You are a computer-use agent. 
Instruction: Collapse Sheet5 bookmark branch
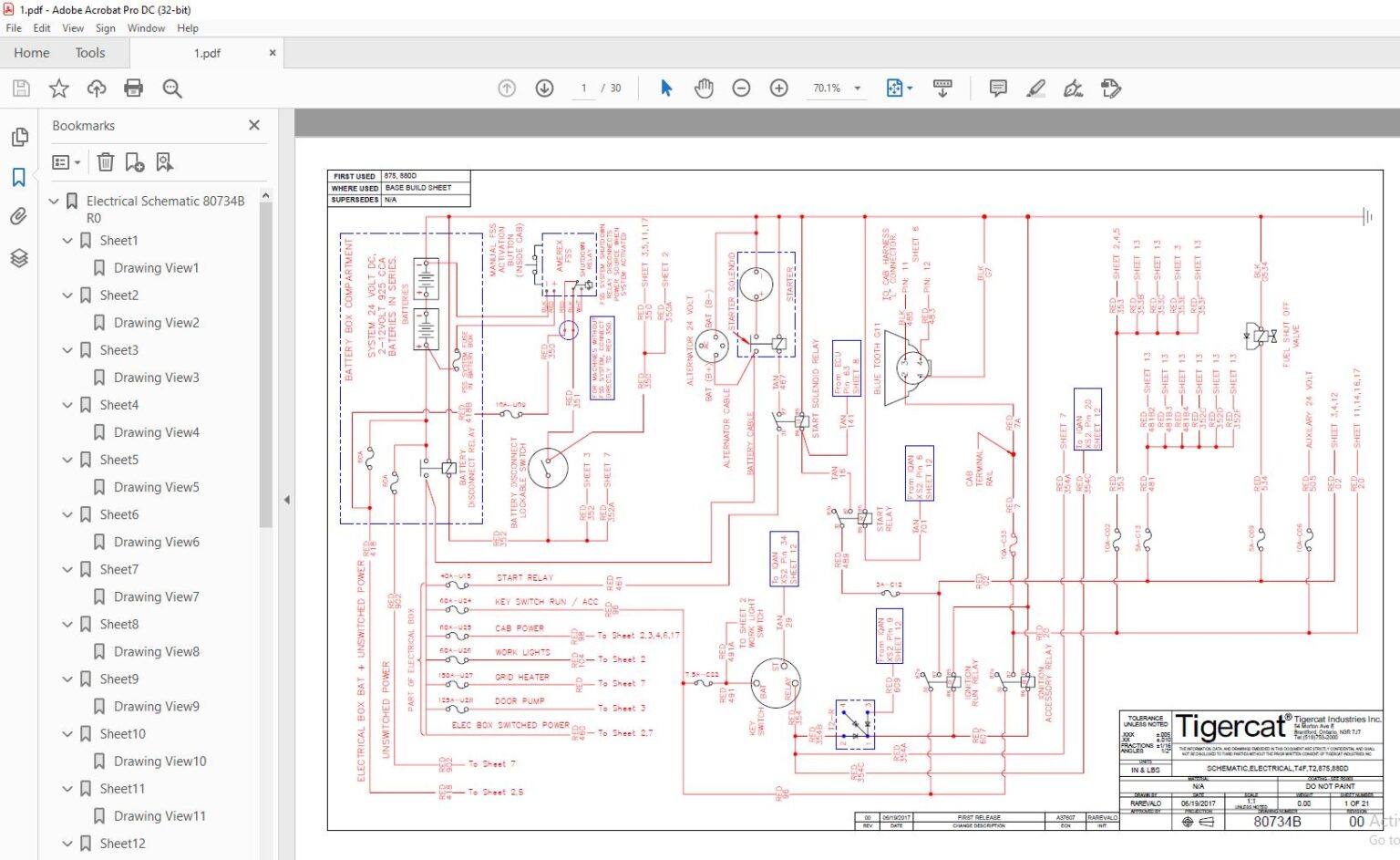tap(67, 460)
